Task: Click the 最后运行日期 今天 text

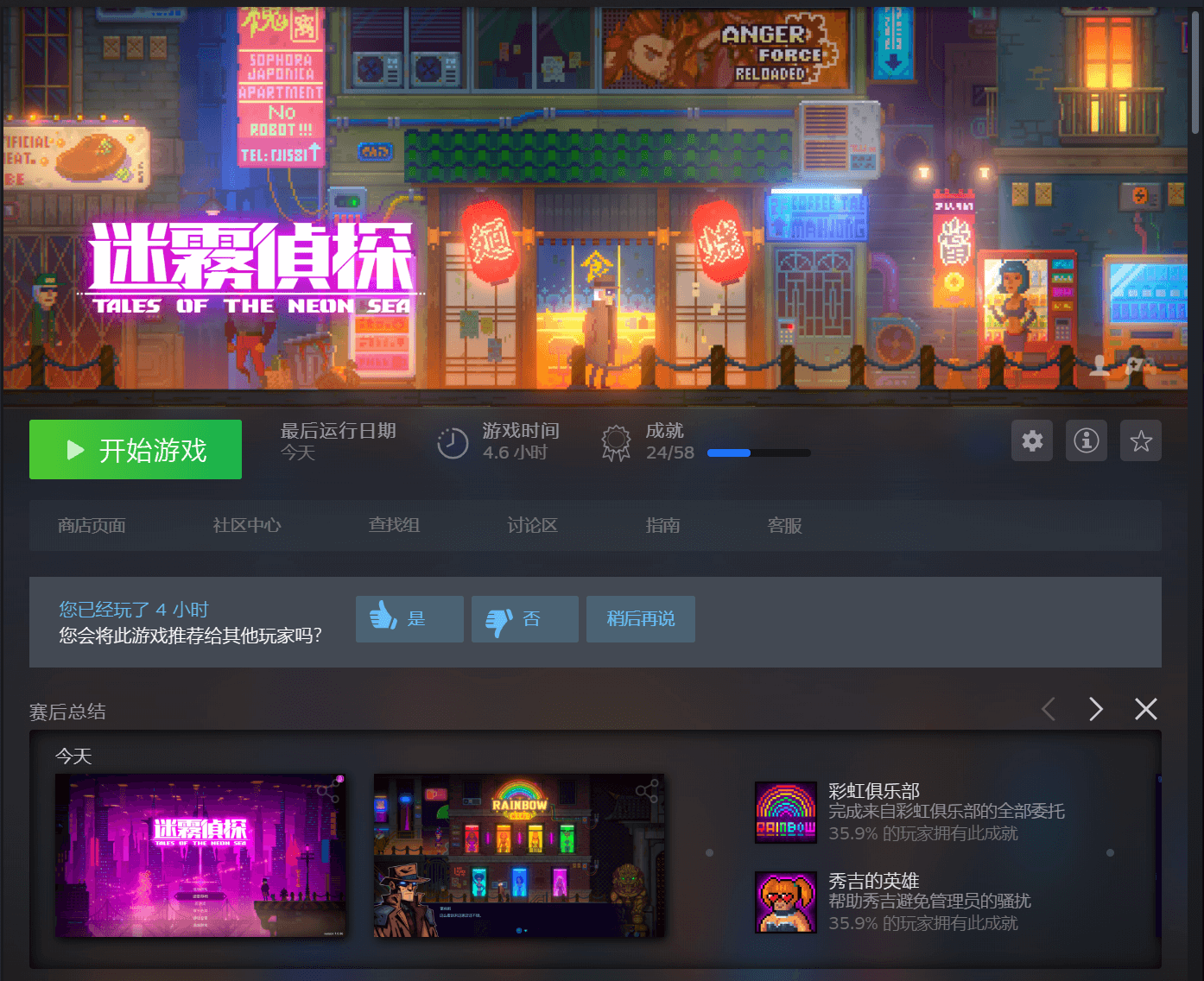Action: tap(339, 441)
